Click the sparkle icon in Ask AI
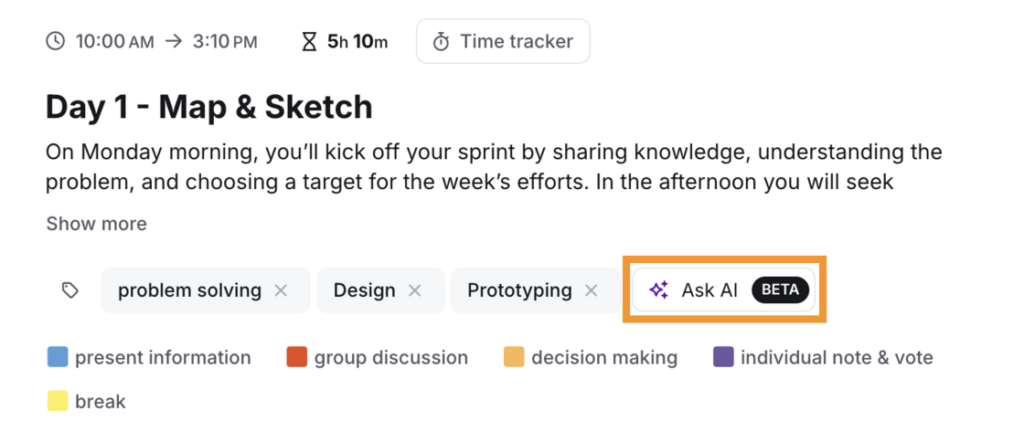 click(658, 291)
